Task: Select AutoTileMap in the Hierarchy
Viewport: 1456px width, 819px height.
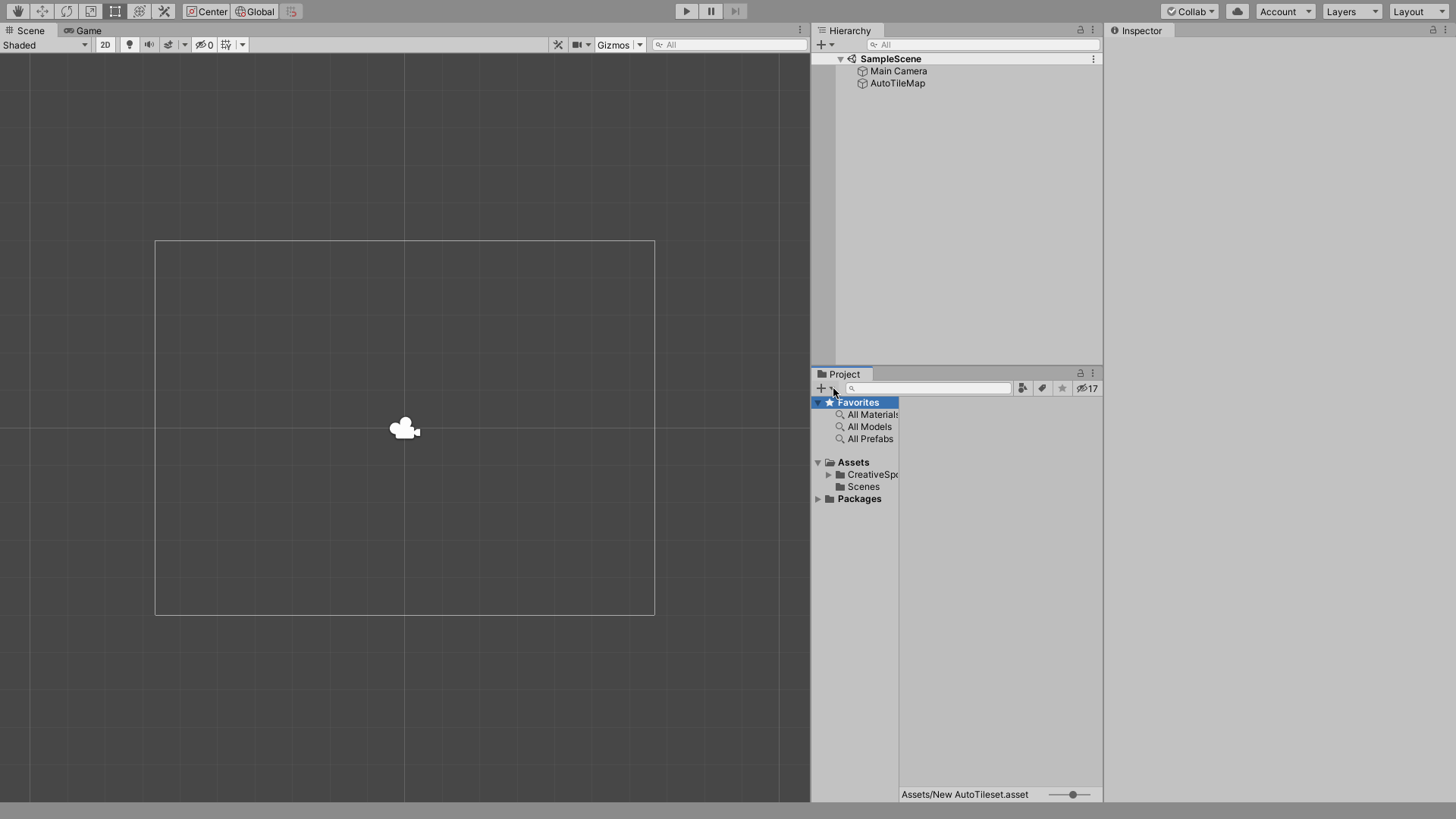Action: 898,83
